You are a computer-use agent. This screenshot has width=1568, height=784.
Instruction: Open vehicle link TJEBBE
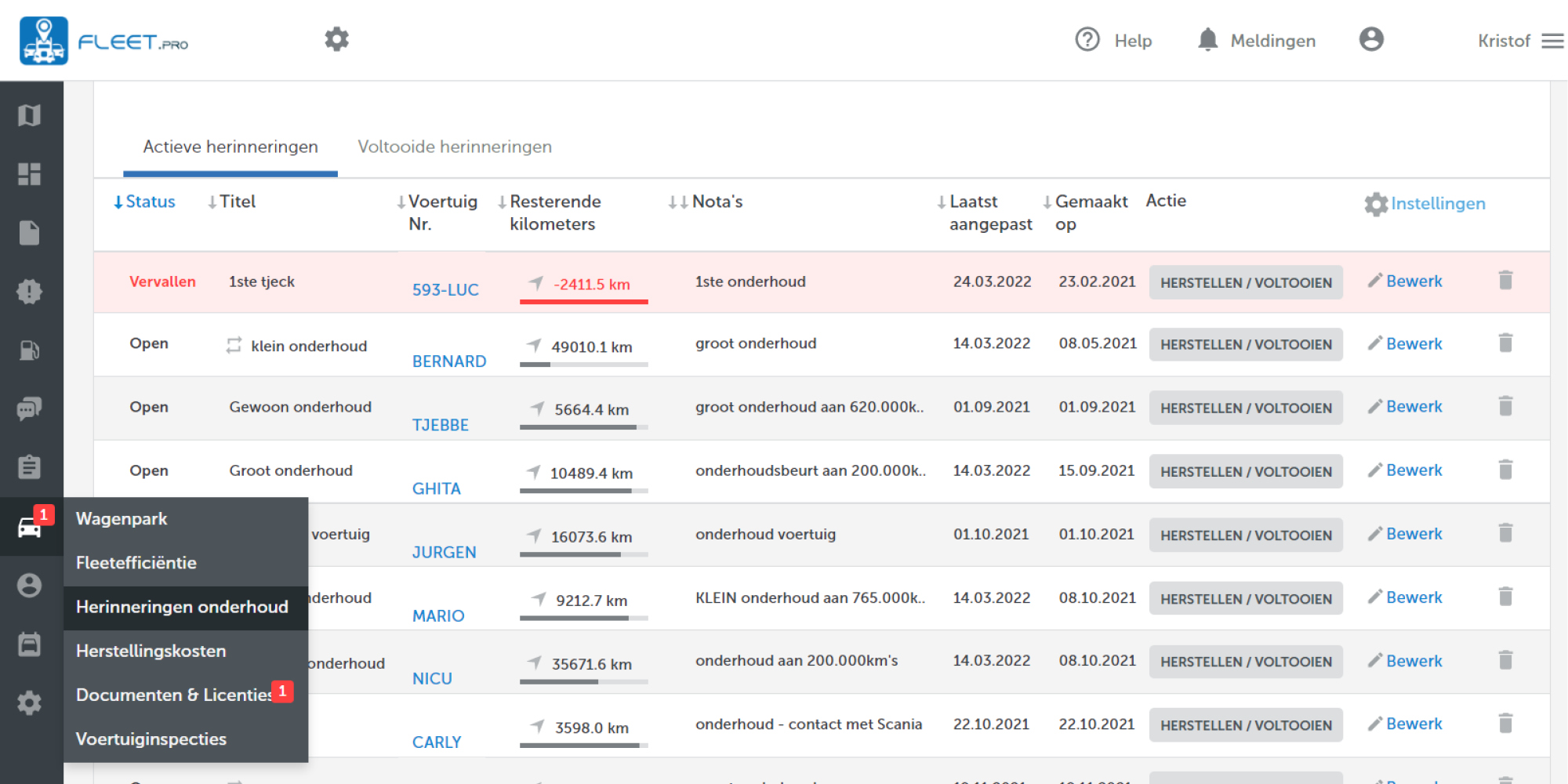point(441,425)
